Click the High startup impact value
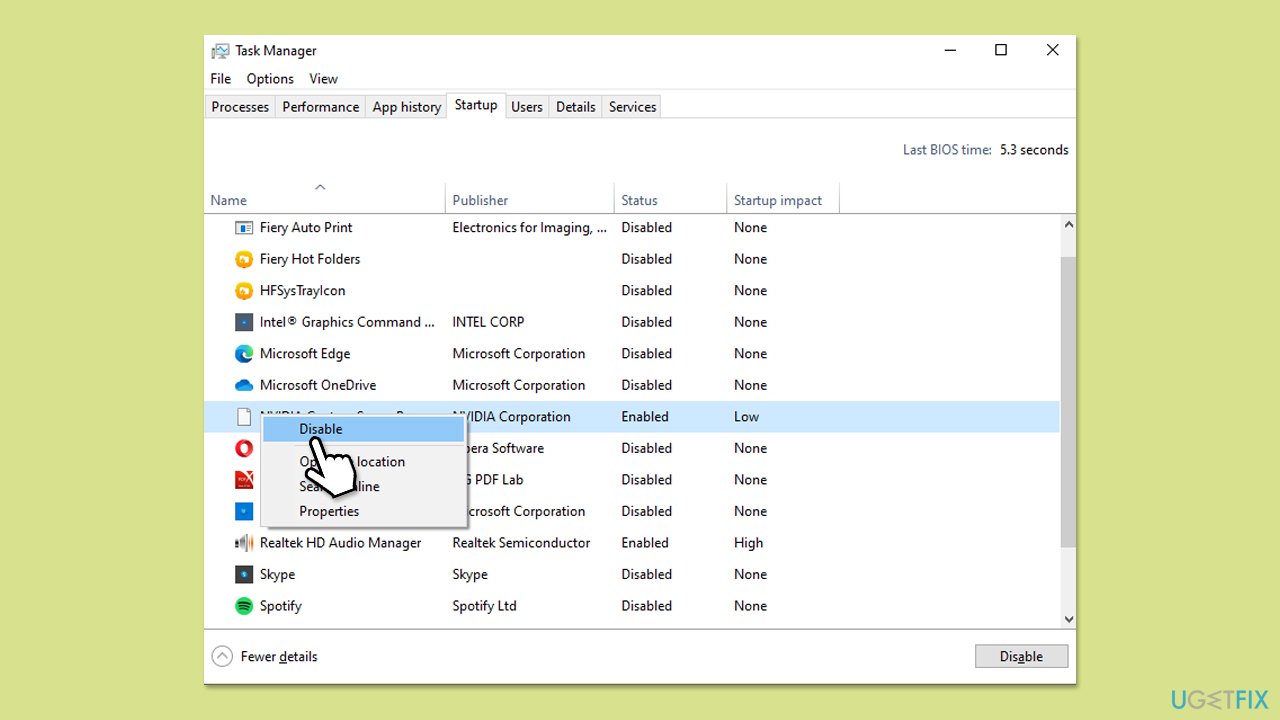The height and width of the screenshot is (720, 1280). 748,543
